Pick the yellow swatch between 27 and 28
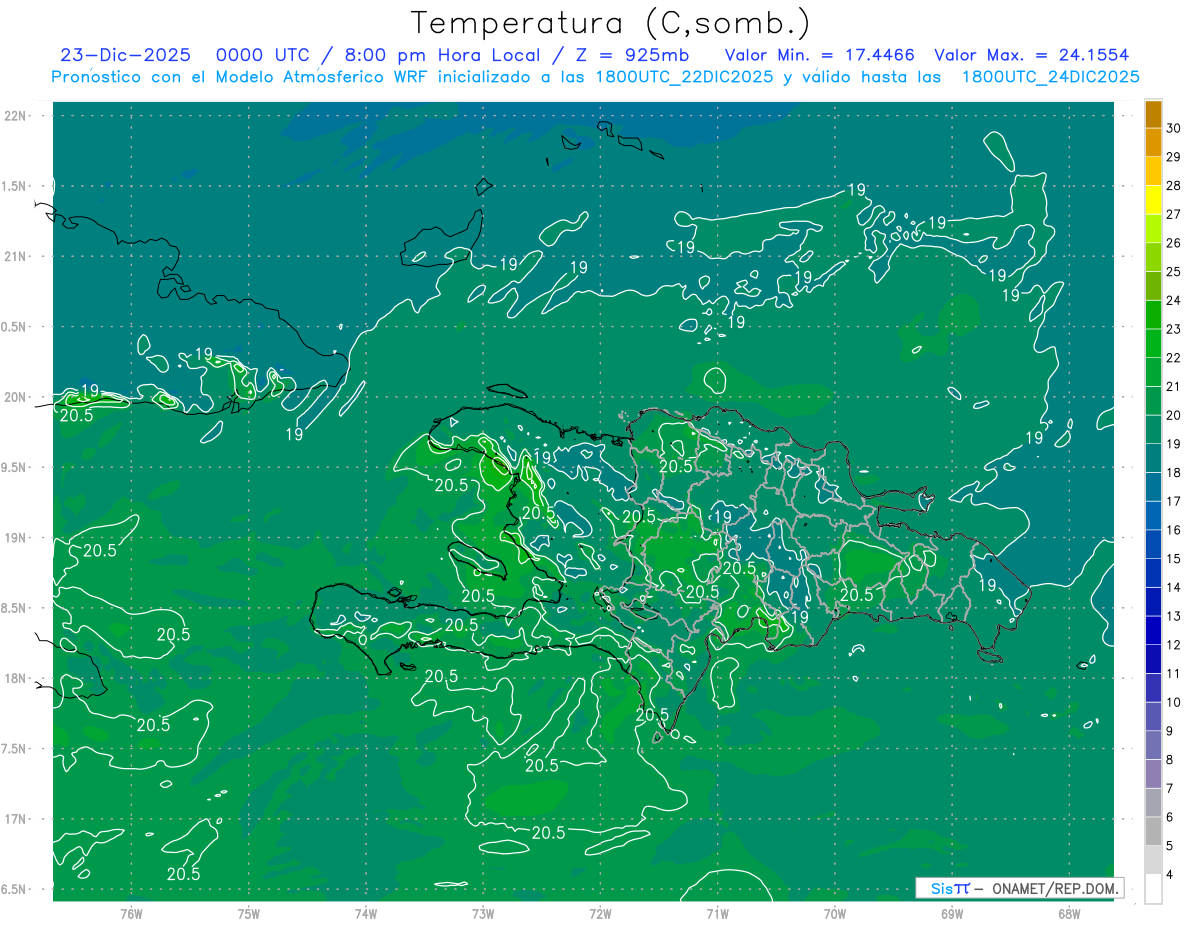1200x927 pixels. [1153, 200]
